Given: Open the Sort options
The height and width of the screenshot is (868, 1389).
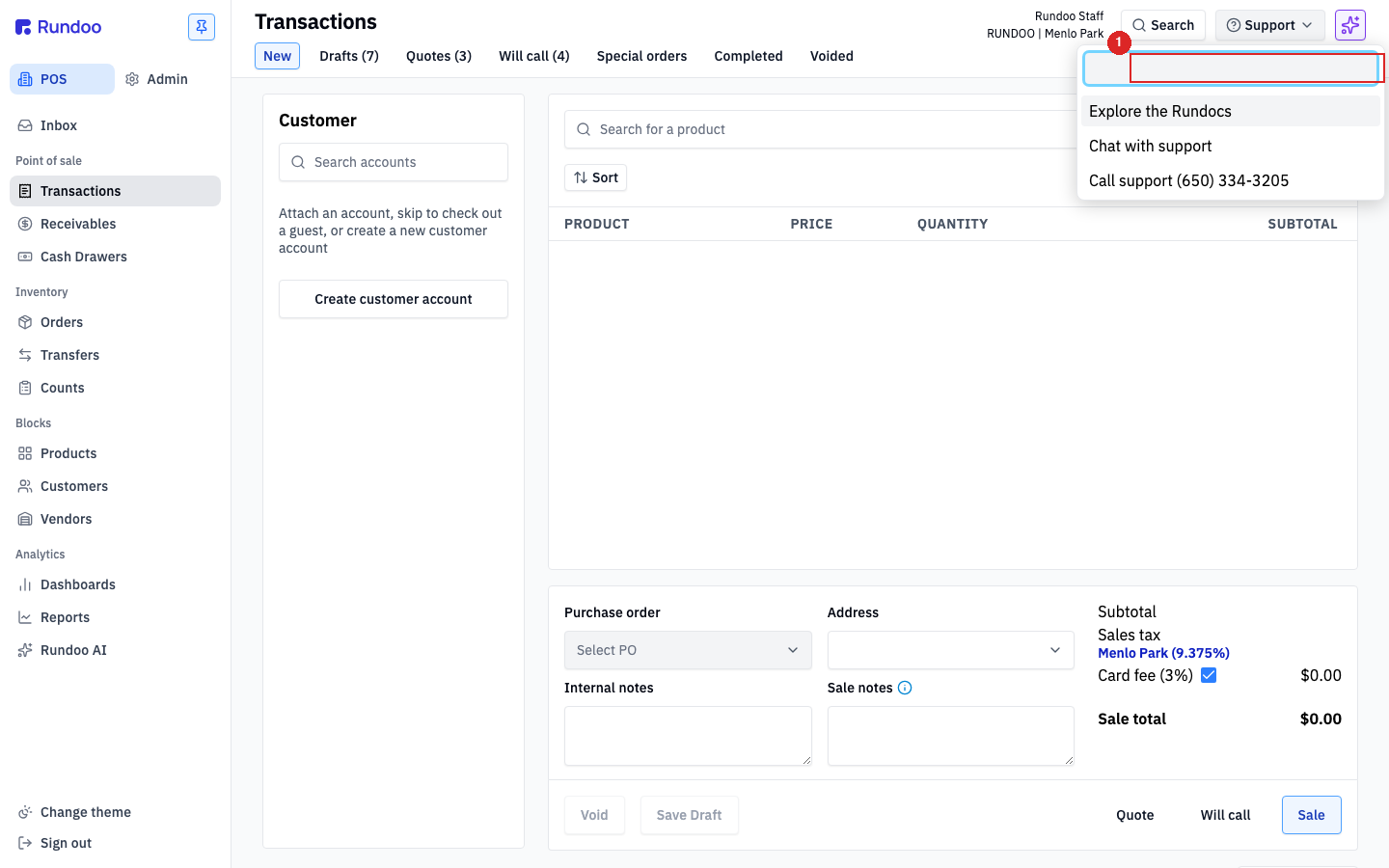Looking at the screenshot, I should pyautogui.click(x=596, y=177).
